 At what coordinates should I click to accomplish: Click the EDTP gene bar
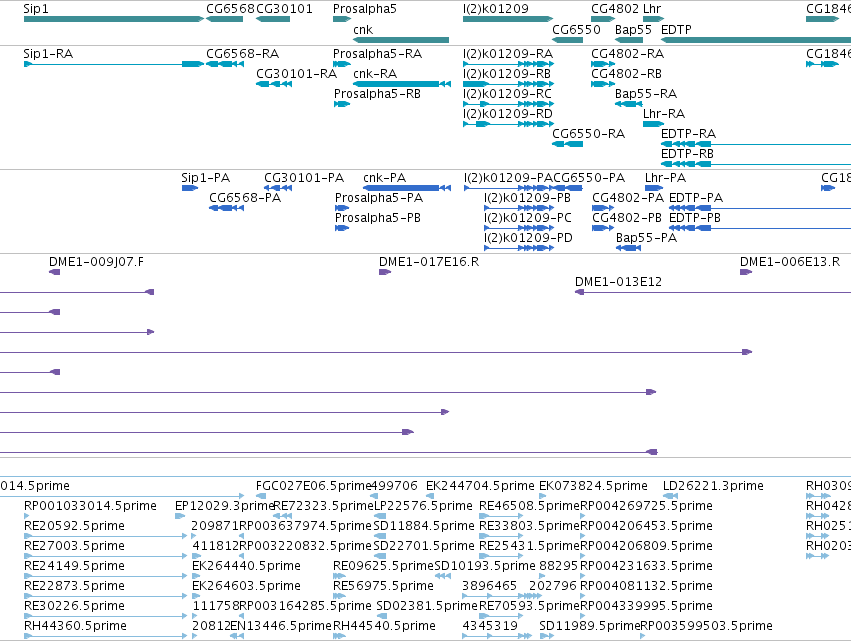click(x=756, y=40)
